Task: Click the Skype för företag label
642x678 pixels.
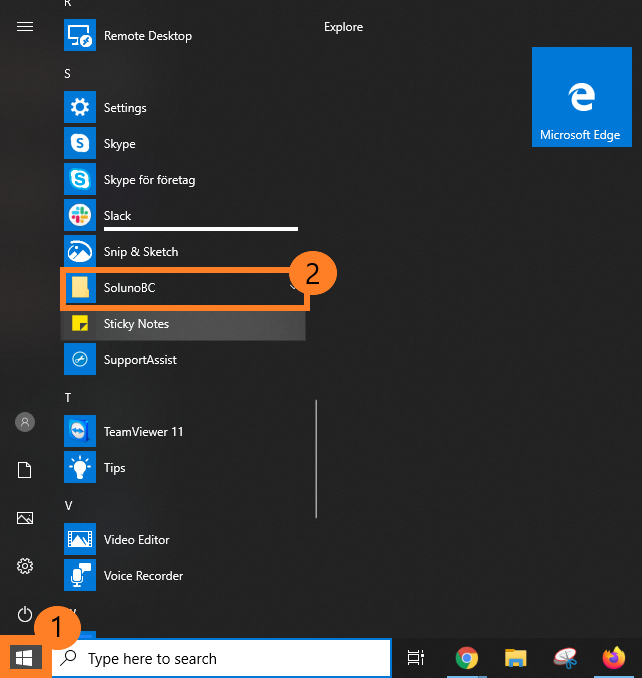Action: tap(149, 180)
